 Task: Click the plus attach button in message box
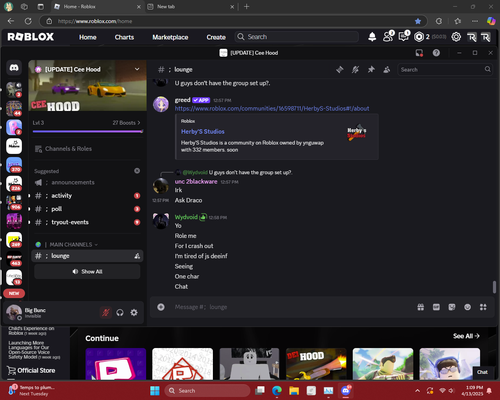161,307
